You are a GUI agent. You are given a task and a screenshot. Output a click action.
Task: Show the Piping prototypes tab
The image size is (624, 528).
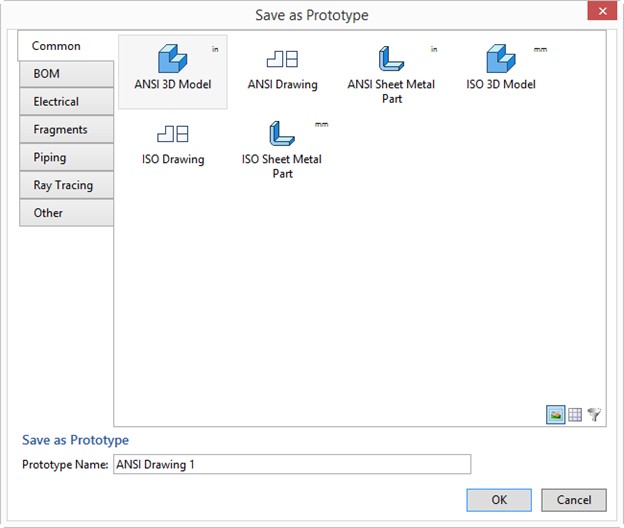point(66,158)
